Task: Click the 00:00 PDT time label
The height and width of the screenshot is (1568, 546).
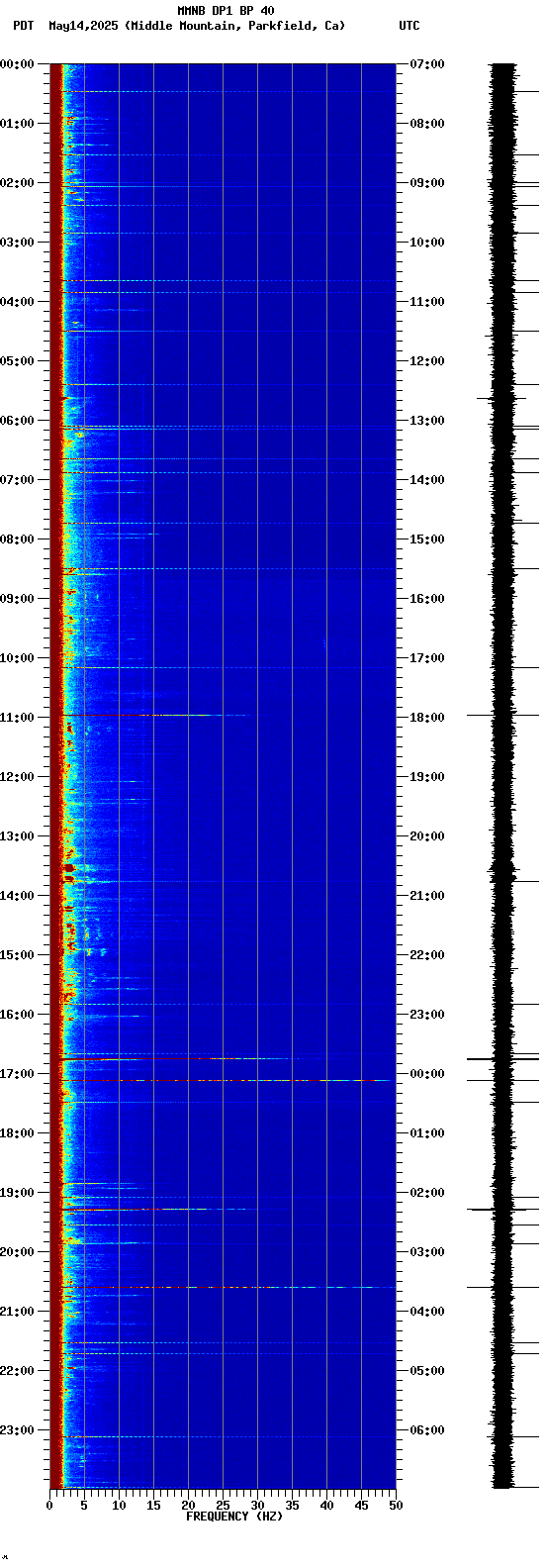Action: point(17,64)
